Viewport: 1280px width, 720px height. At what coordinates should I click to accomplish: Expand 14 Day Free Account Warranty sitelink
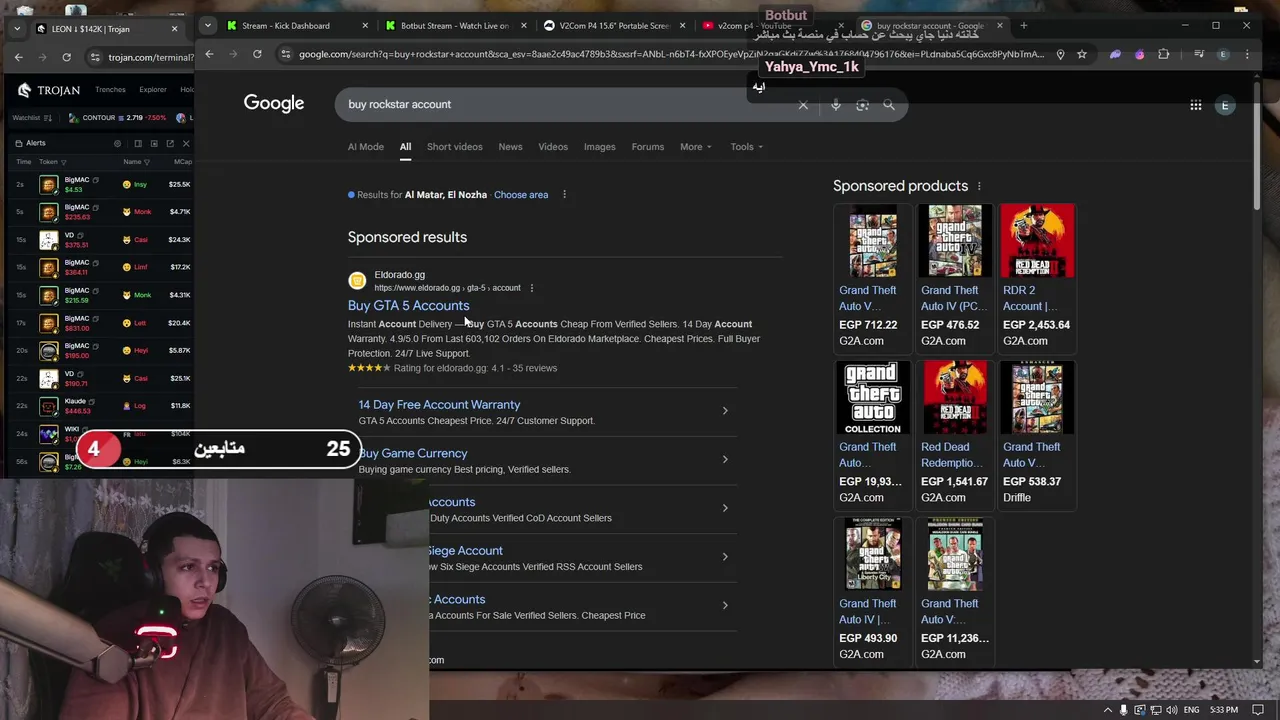[725, 411]
